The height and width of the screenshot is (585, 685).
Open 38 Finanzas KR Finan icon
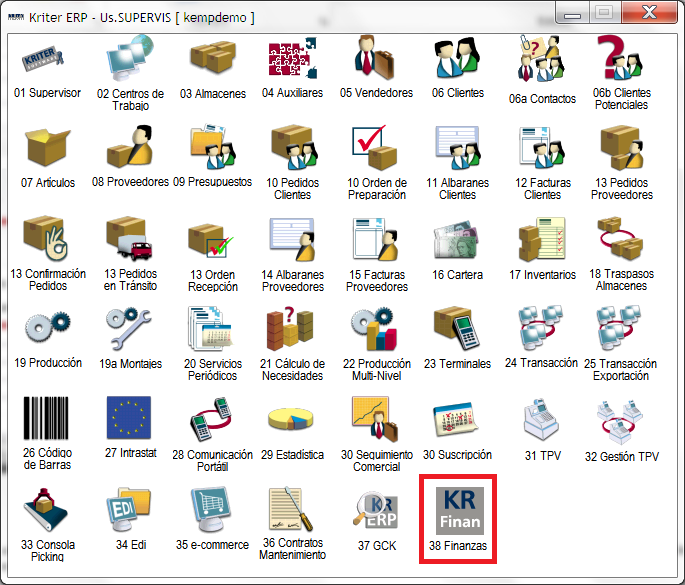[x=460, y=511]
